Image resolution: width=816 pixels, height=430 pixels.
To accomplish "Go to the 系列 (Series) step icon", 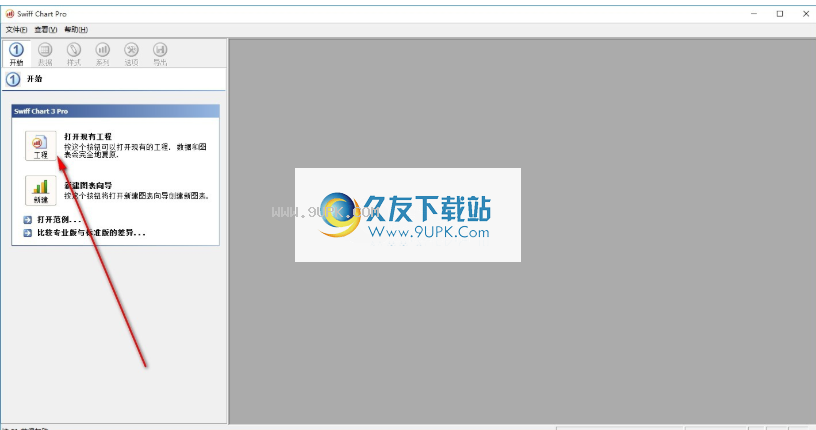I will 103,54.
